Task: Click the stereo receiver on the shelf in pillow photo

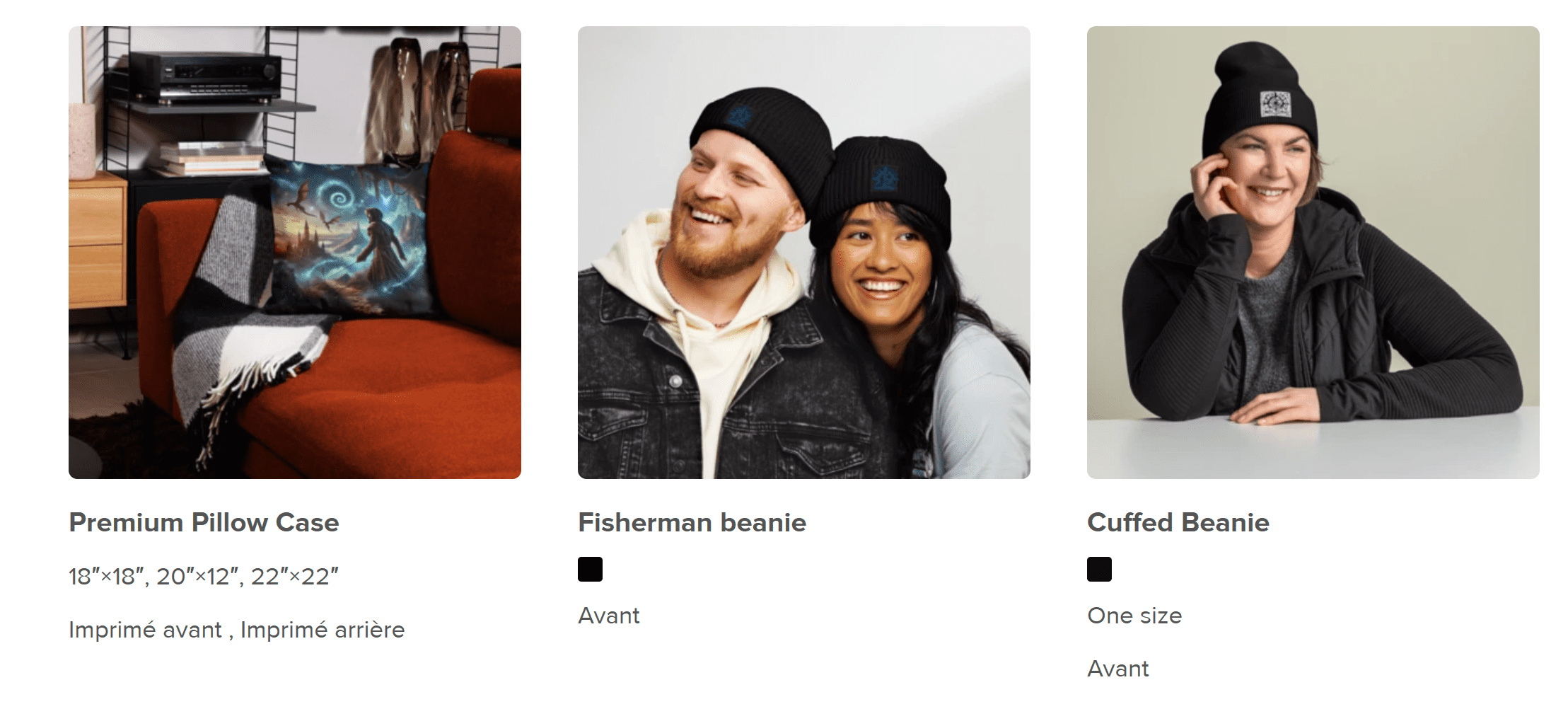Action: [x=205, y=76]
